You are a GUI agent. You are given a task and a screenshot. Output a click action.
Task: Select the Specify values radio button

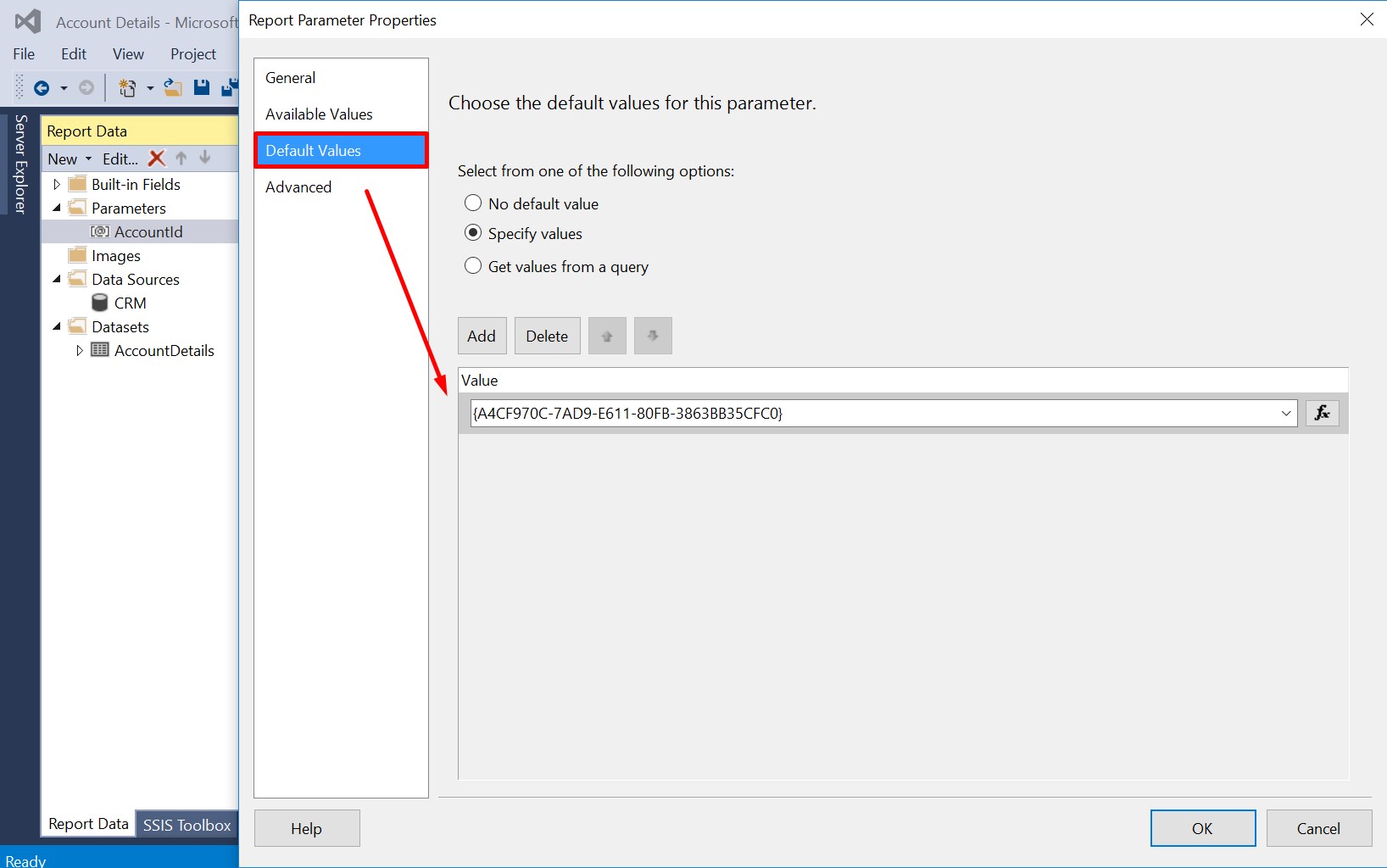pyautogui.click(x=473, y=233)
